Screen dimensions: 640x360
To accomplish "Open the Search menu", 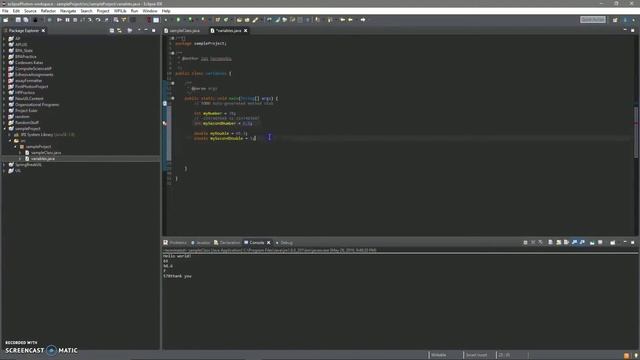I will click(86, 11).
